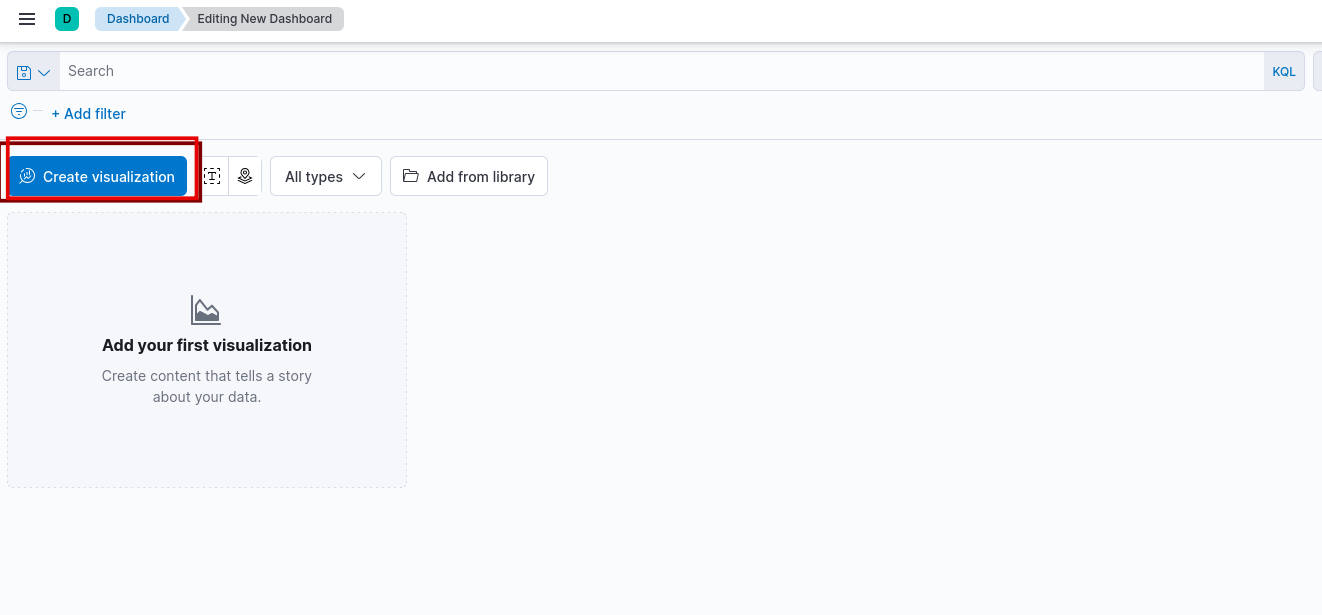Screen dimensions: 1322x615
Task: Open filter options circle icon
Action: [19, 111]
